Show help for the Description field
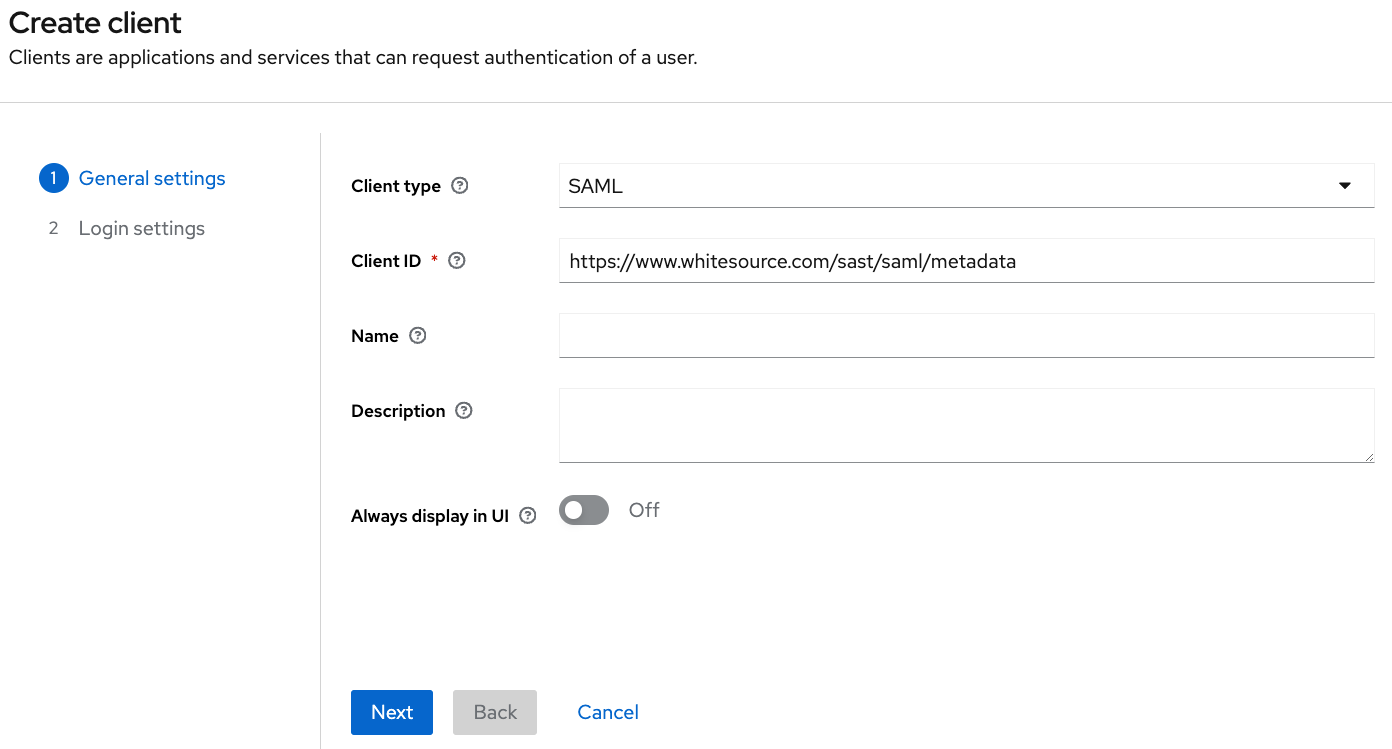The width and height of the screenshot is (1392, 749). pos(464,411)
